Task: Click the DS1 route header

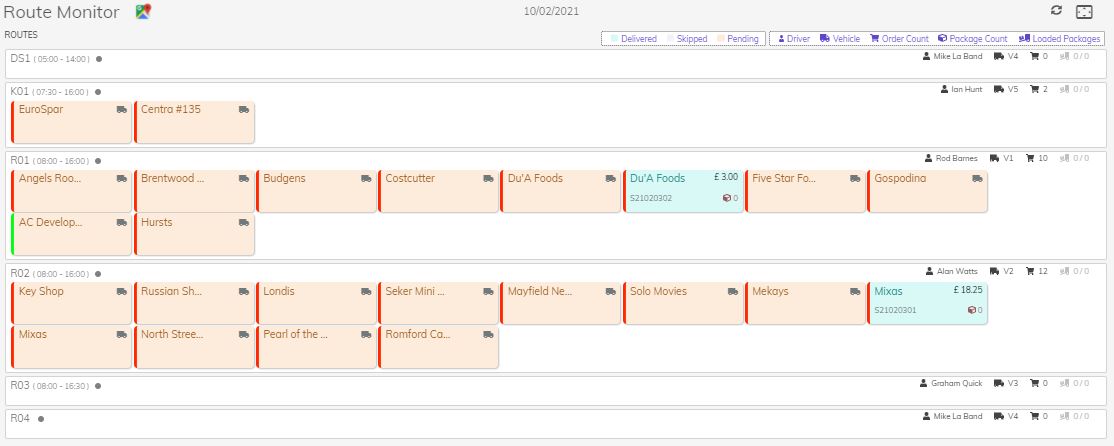Action: pos(20,58)
